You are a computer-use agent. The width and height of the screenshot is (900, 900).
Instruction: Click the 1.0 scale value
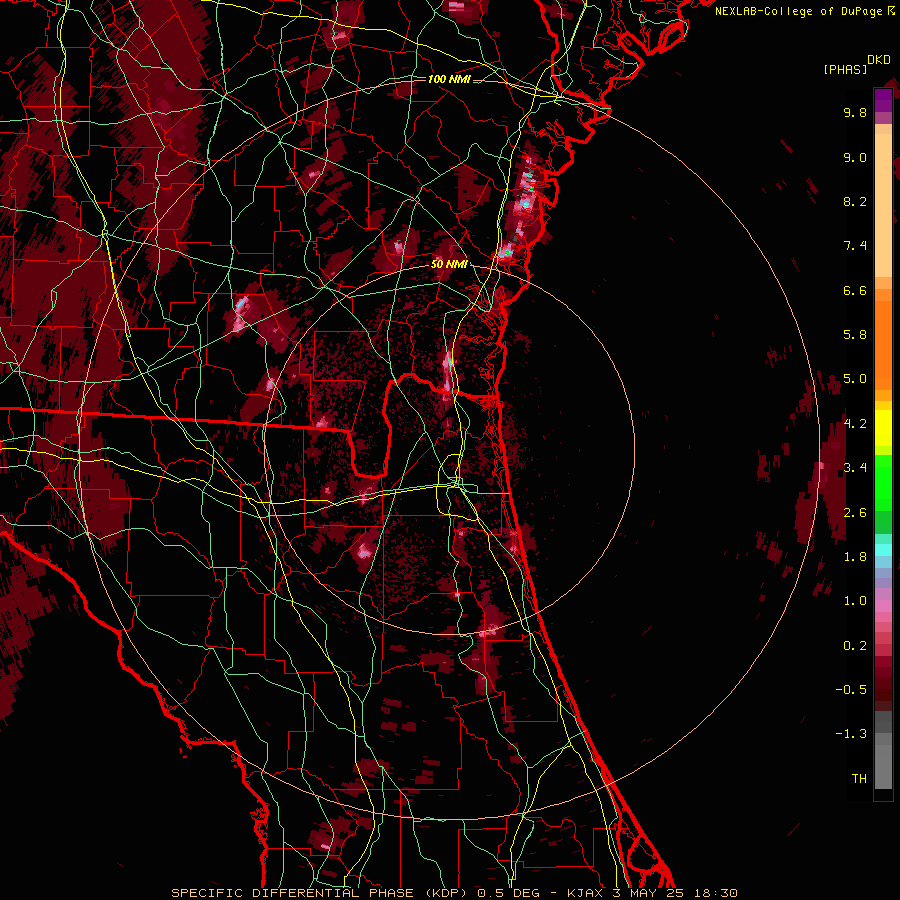point(855,601)
